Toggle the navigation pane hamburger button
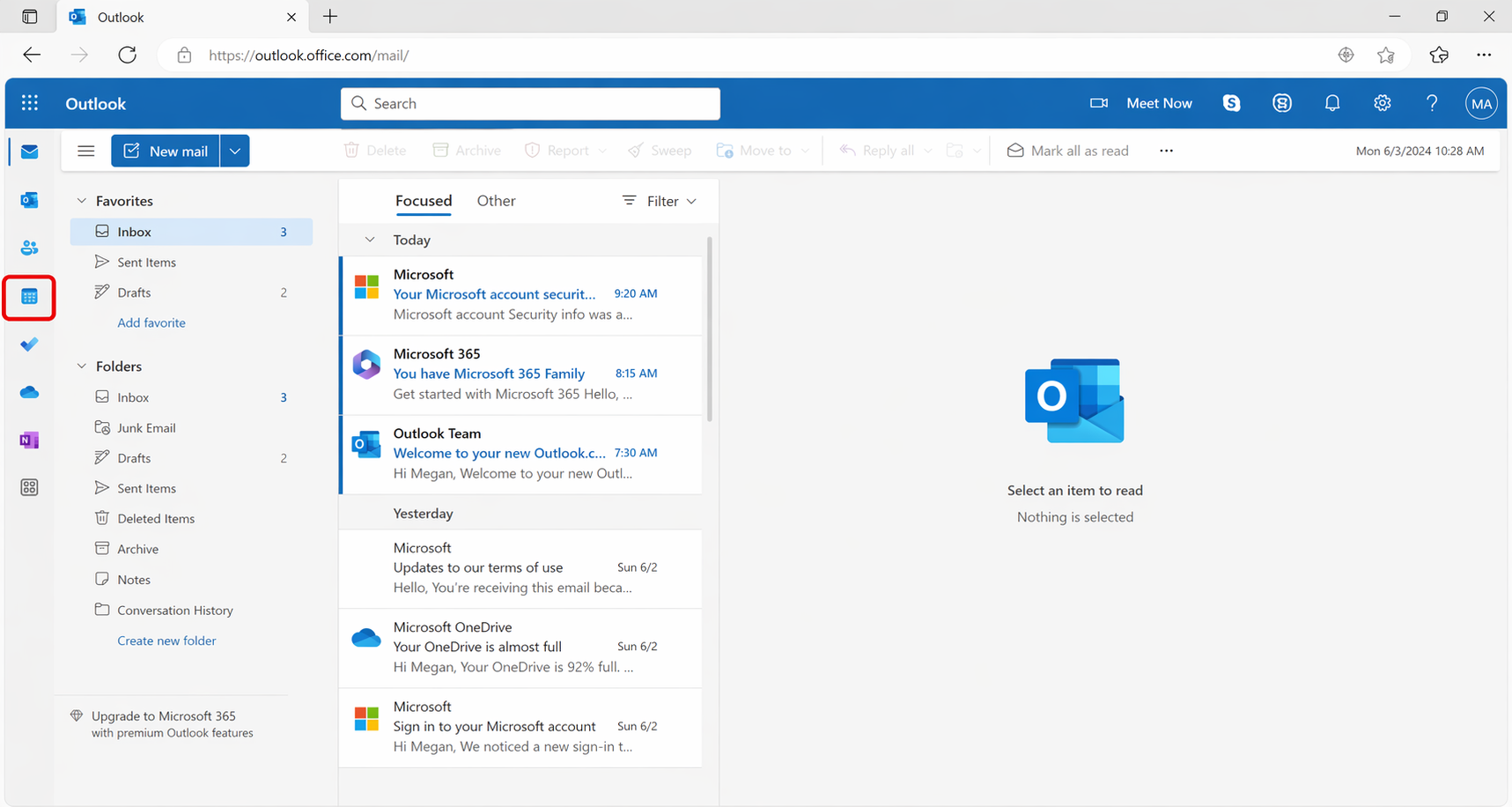Viewport: 1512px width, 807px height. [85, 151]
